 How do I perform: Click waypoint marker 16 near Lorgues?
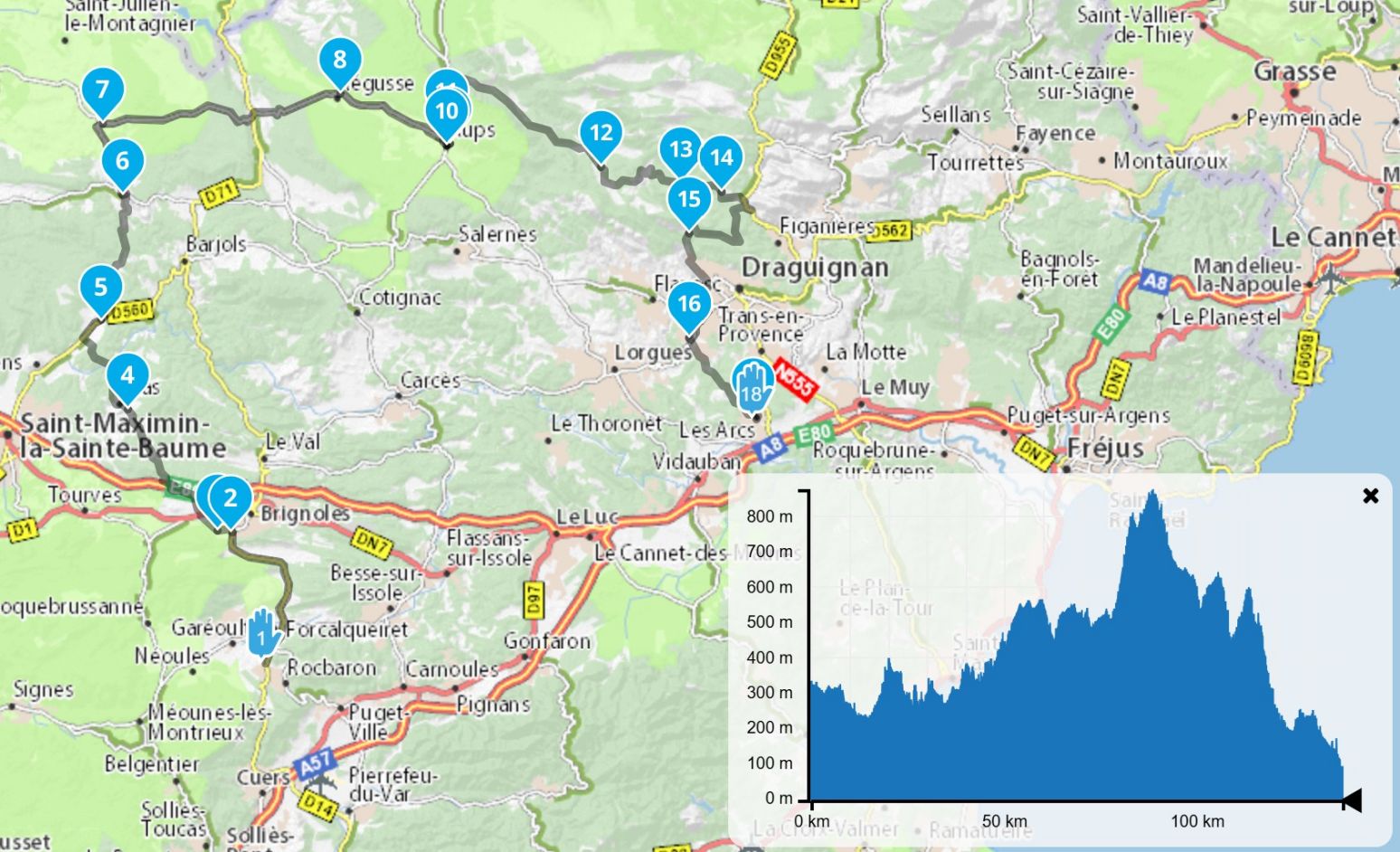point(689,304)
